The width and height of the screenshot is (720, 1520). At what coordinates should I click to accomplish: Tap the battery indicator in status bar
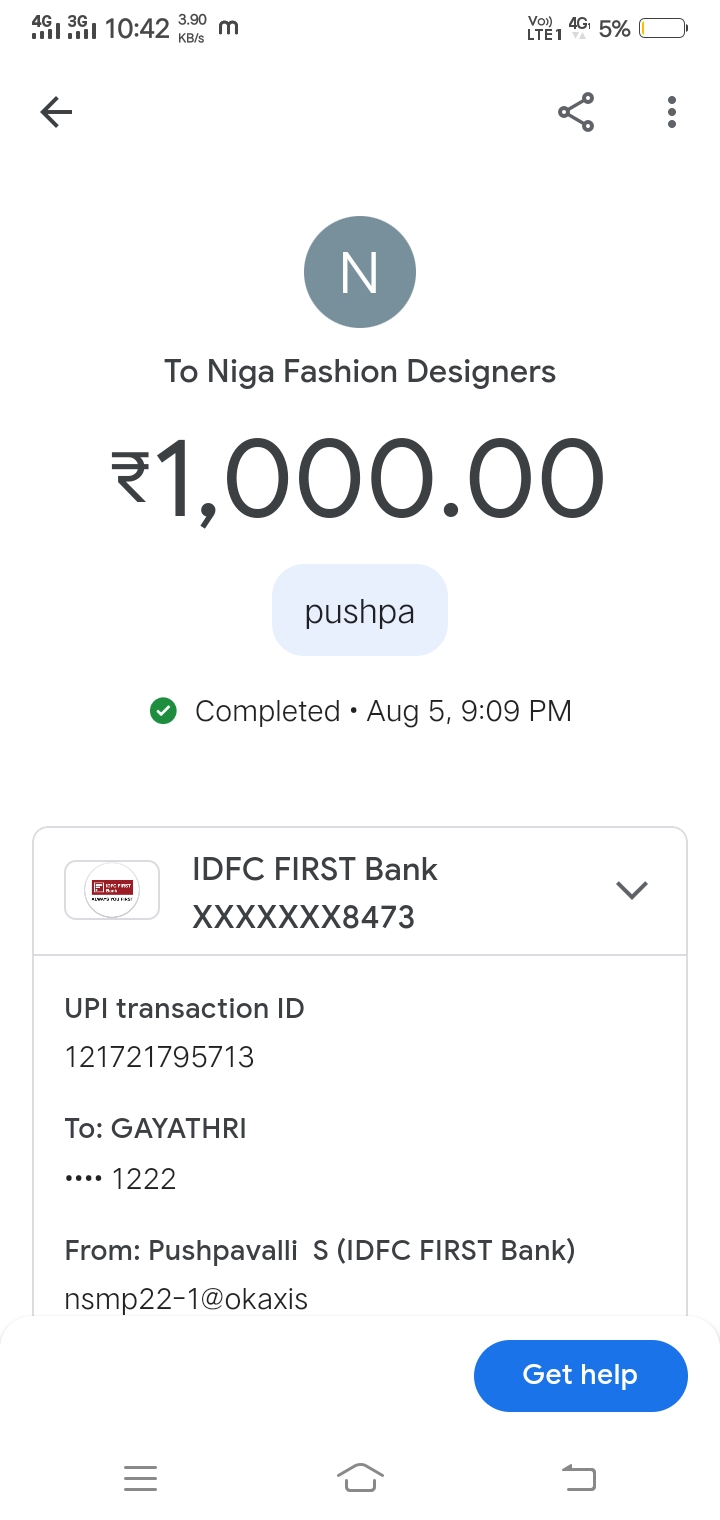tap(663, 29)
